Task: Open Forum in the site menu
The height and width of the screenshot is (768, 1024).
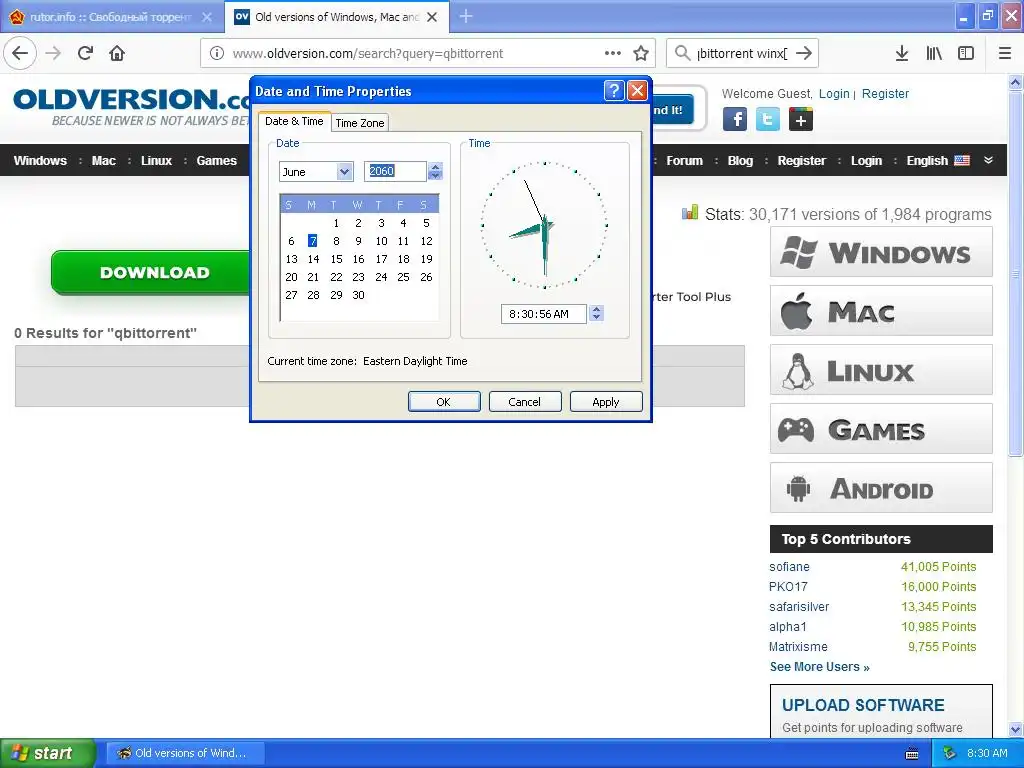Action: pos(684,161)
